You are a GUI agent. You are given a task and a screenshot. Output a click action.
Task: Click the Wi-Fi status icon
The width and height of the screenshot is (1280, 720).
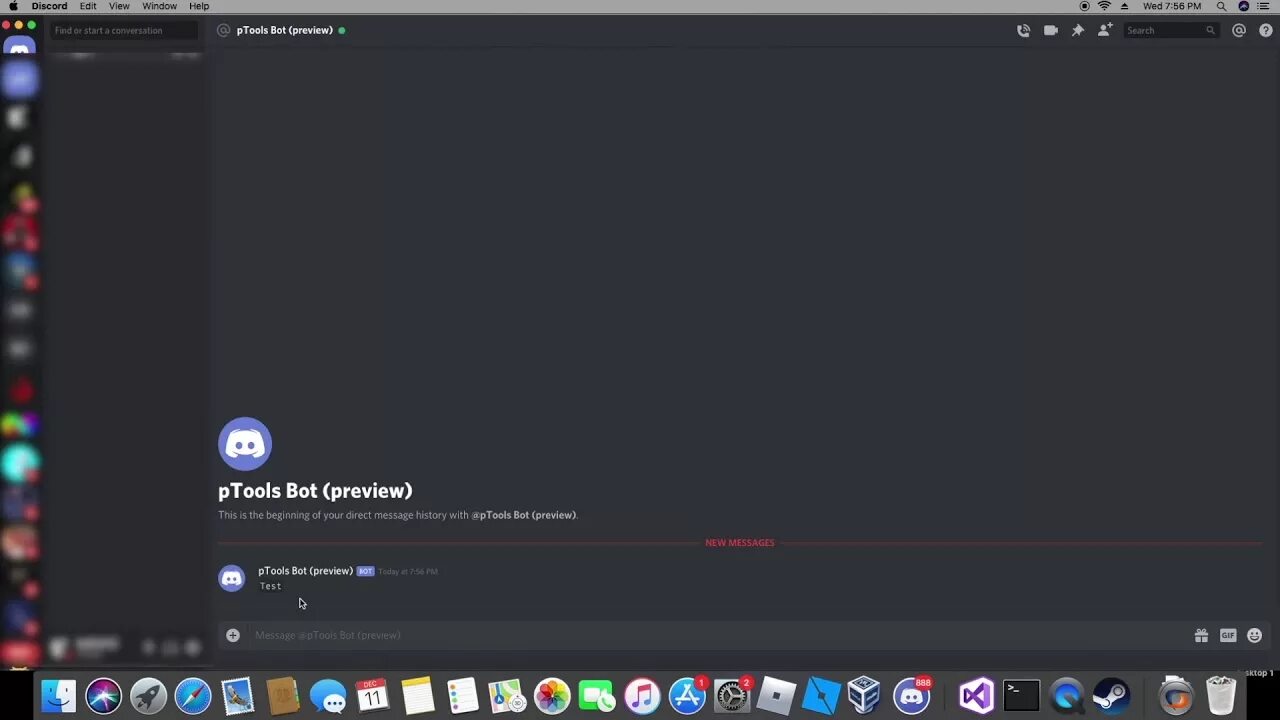(x=1104, y=6)
